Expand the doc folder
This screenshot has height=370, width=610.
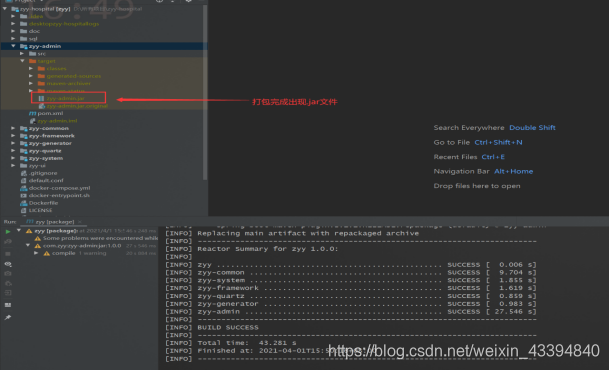(x=13, y=31)
